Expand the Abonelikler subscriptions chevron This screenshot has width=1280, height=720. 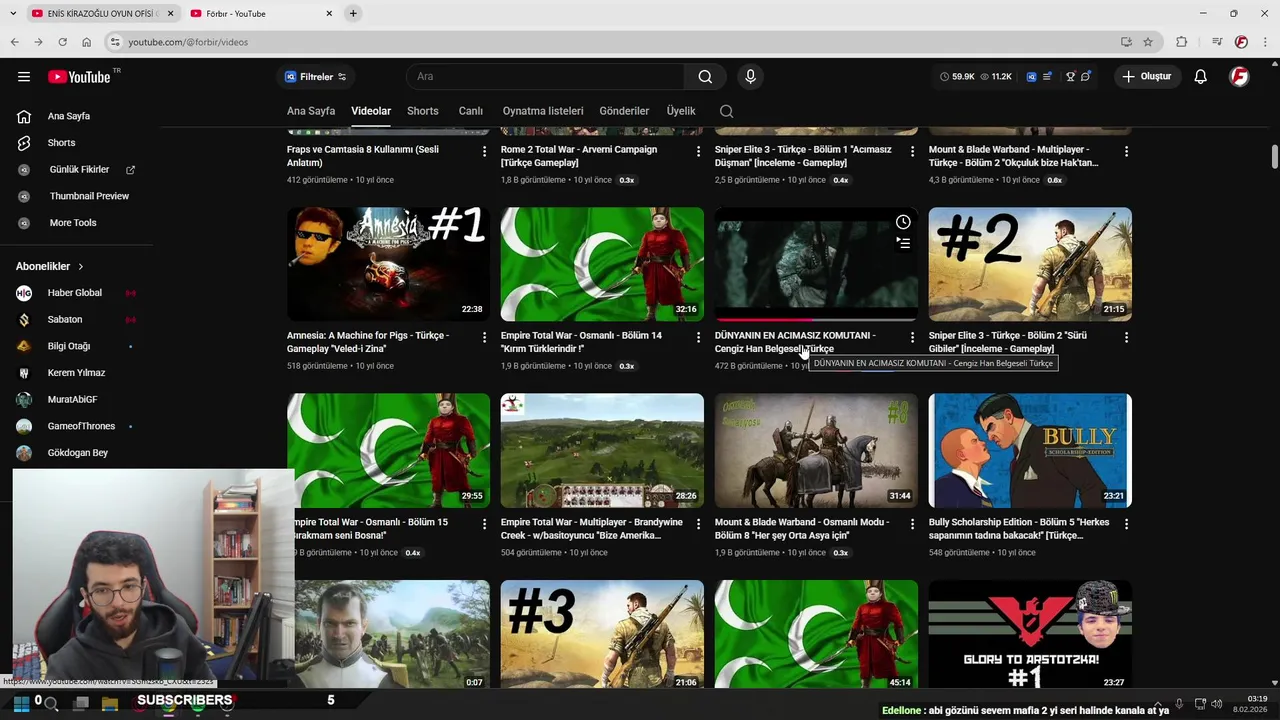click(81, 267)
